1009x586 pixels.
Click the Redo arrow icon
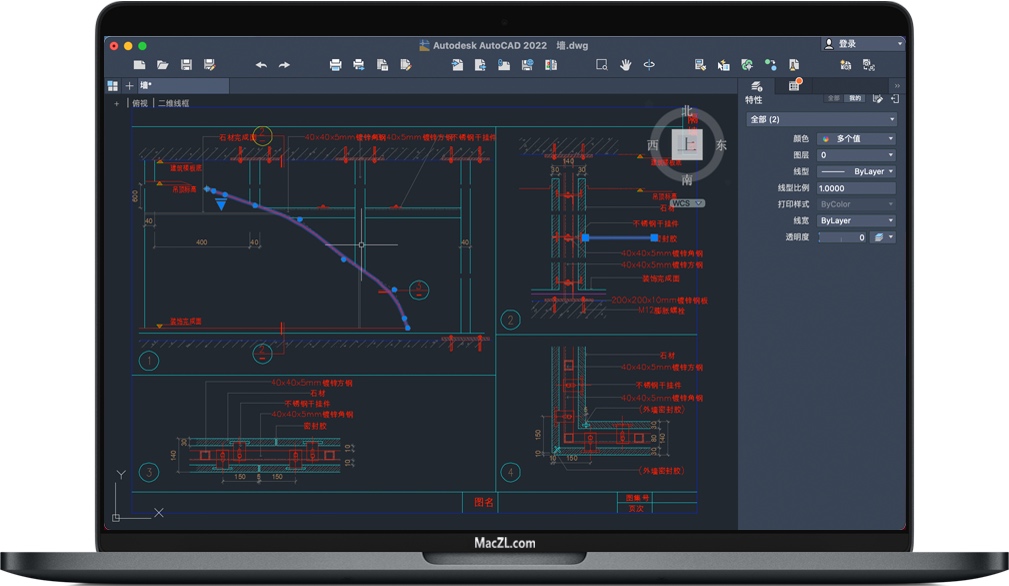pos(284,65)
